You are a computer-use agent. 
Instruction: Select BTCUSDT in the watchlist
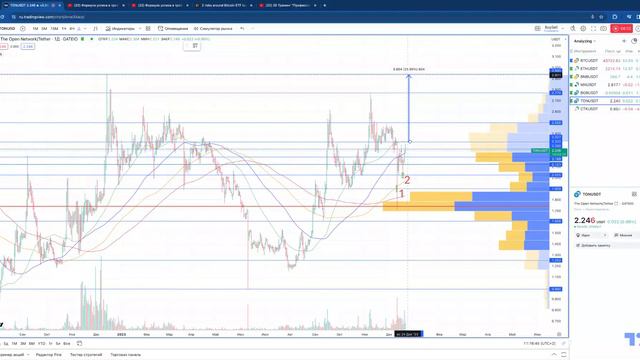[x=605, y=60]
